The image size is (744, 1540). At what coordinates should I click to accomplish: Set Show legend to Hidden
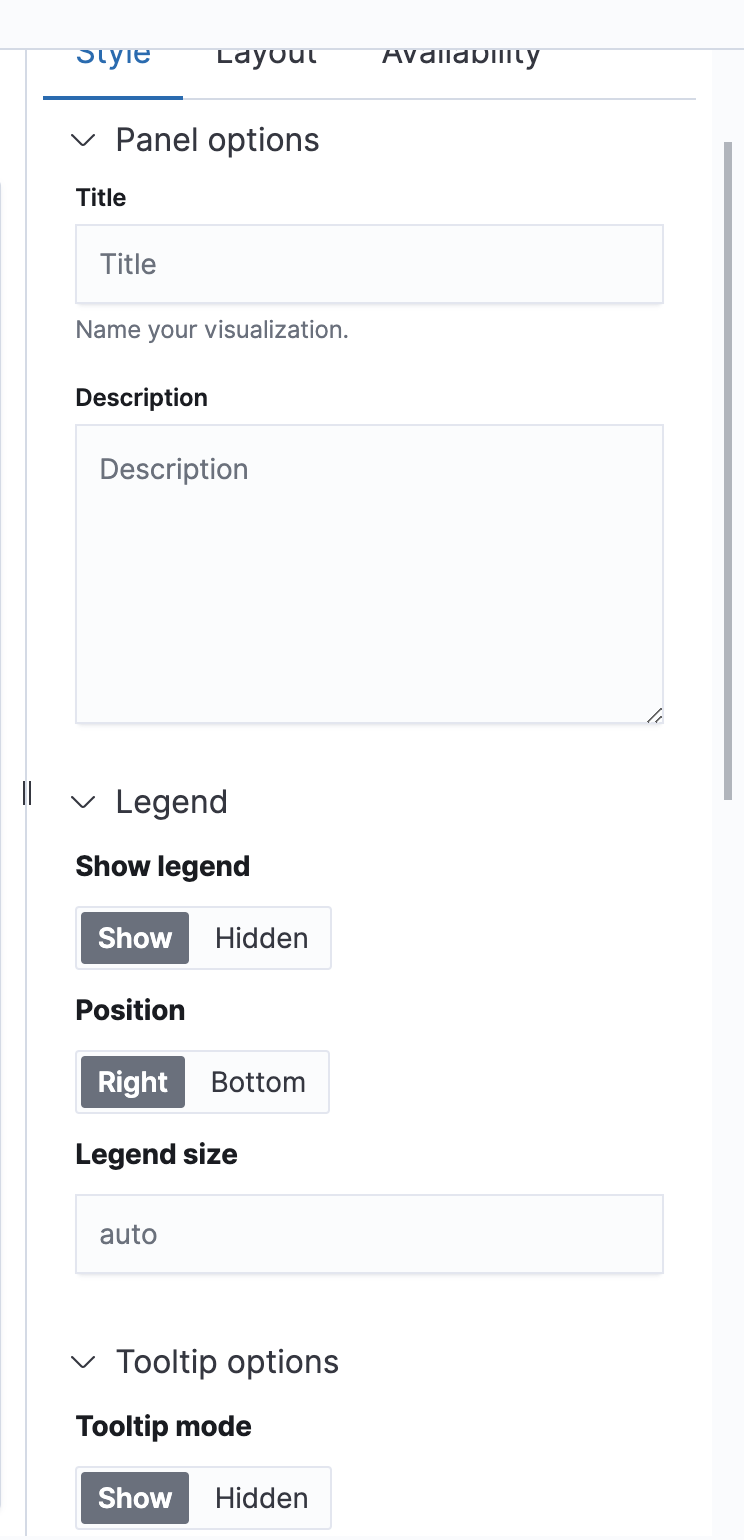coord(261,938)
